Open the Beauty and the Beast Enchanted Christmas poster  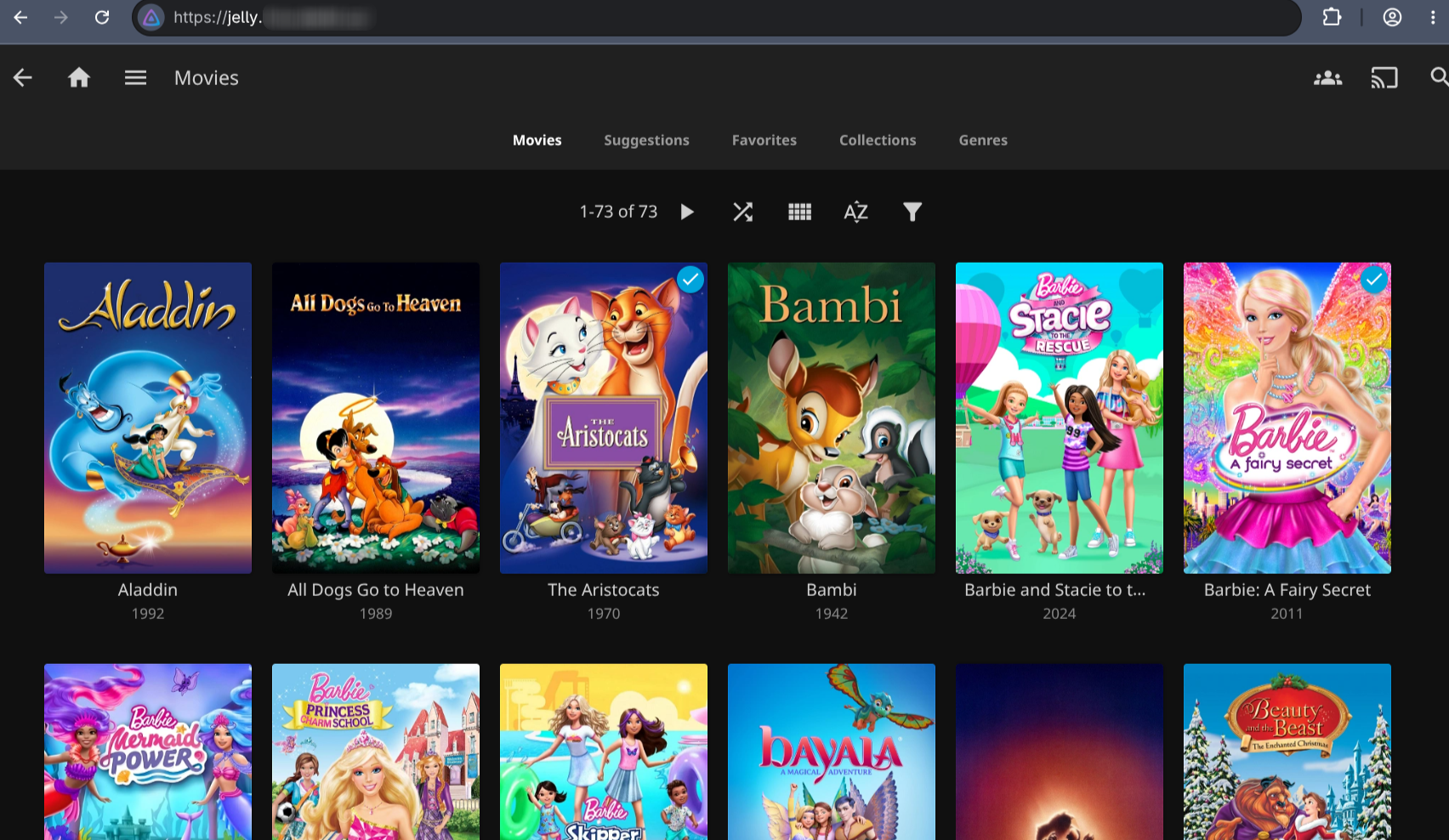(x=1287, y=752)
